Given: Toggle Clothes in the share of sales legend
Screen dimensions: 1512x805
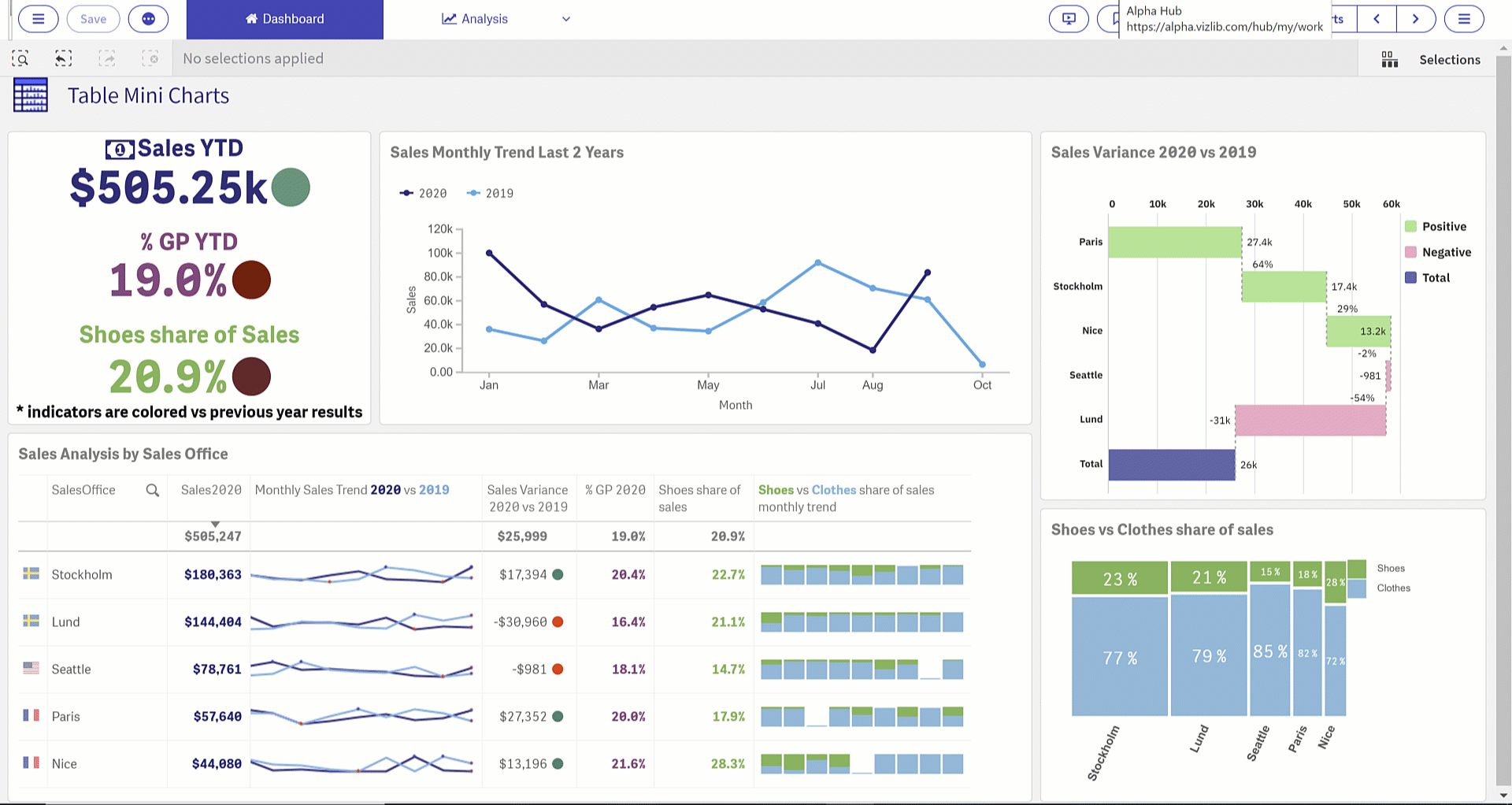Looking at the screenshot, I should pyautogui.click(x=1379, y=588).
